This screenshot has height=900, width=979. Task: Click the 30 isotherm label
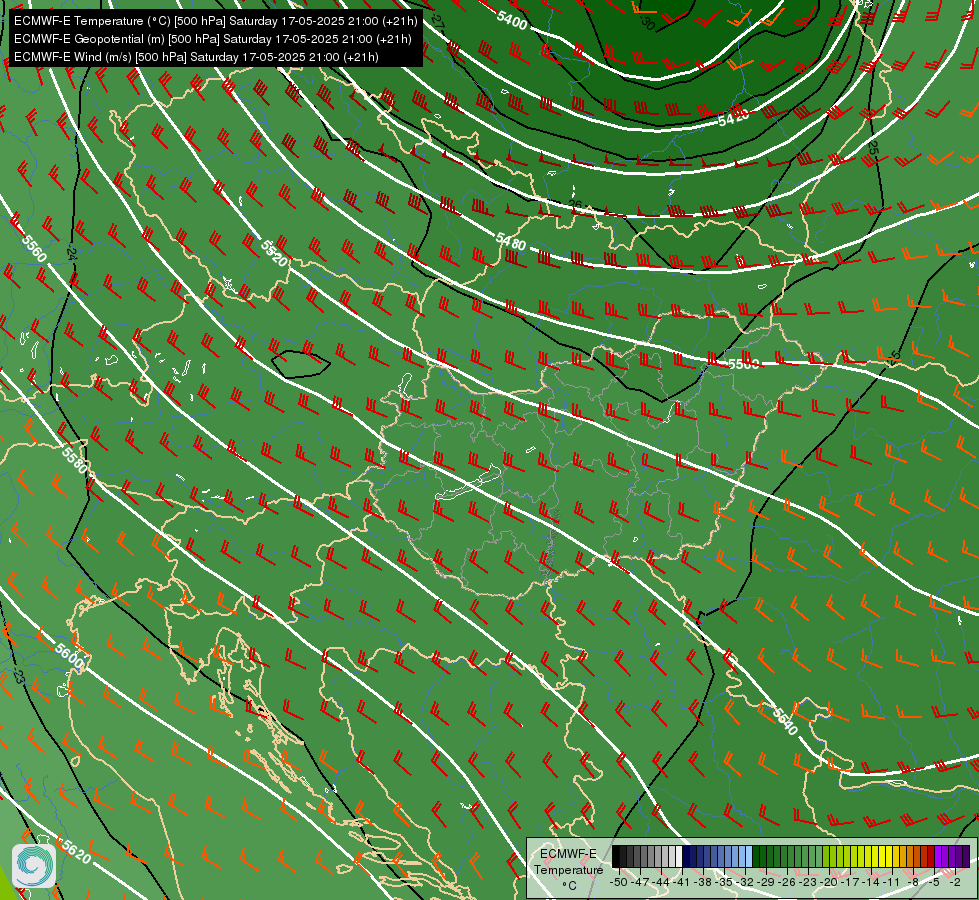(647, 23)
